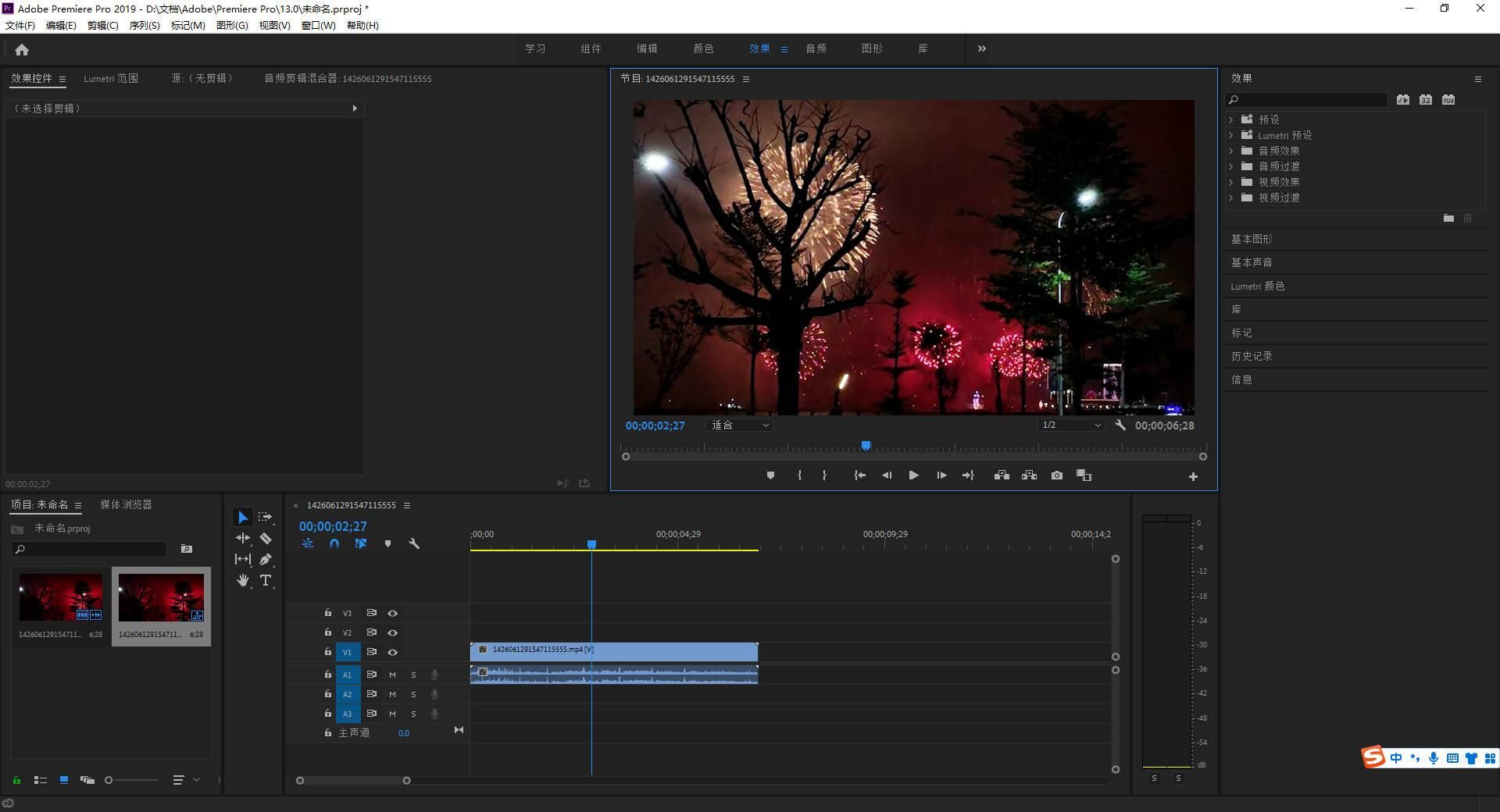Select the Hand tool
This screenshot has height=812, width=1500.
243,580
